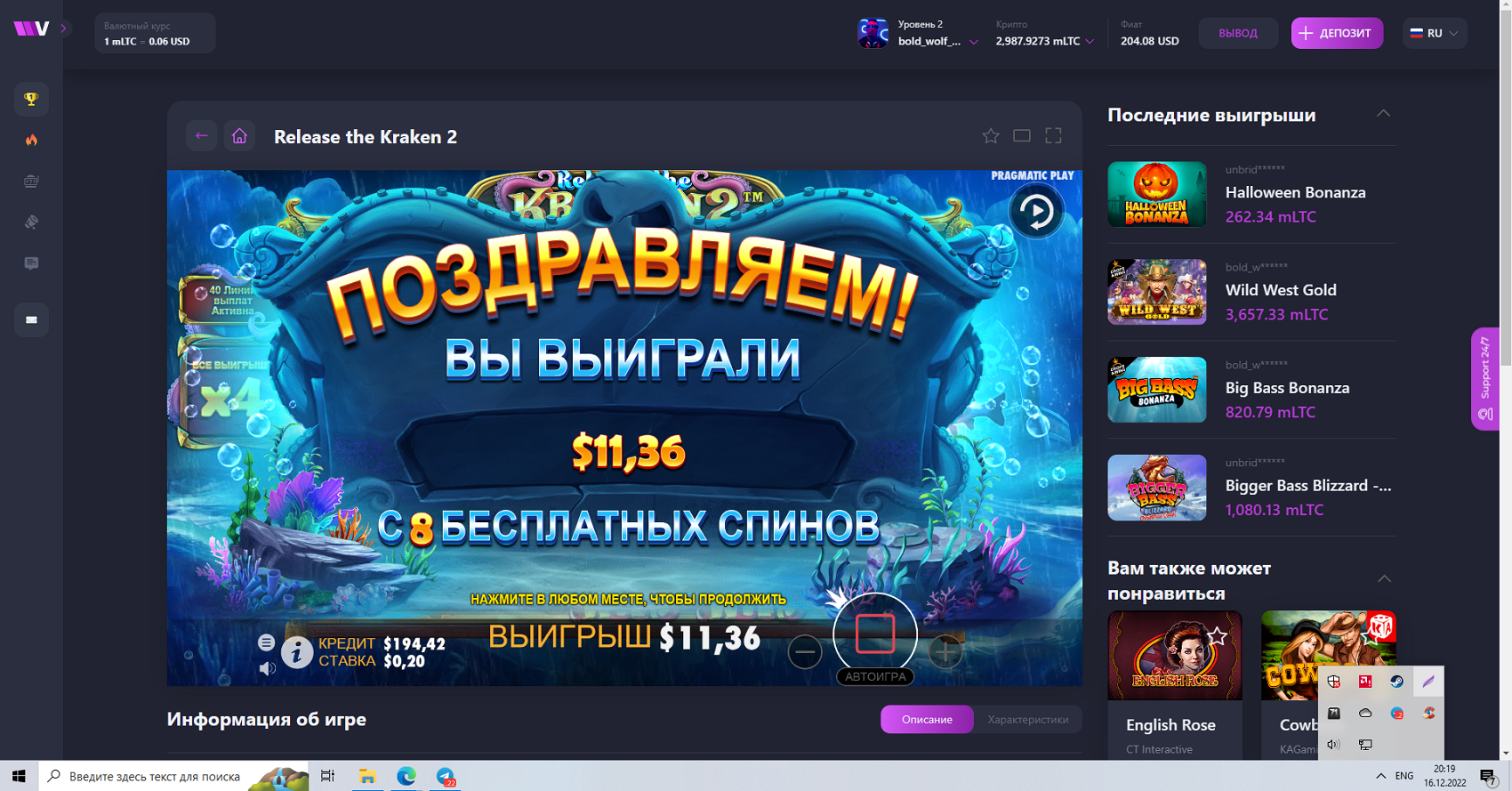The image size is (1512, 791).
Task: Switch to theater mode view
Action: point(1022,136)
